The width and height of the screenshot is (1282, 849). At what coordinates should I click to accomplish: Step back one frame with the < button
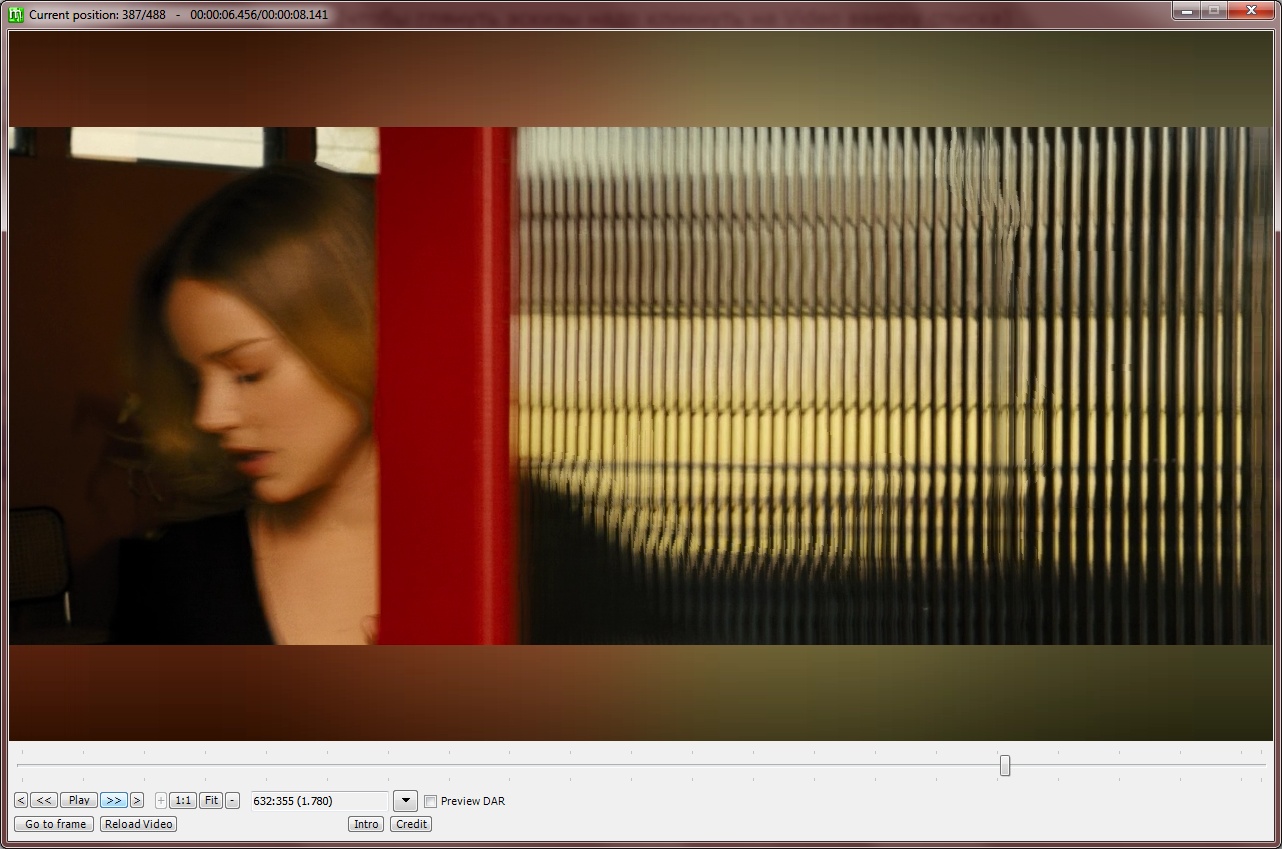21,800
